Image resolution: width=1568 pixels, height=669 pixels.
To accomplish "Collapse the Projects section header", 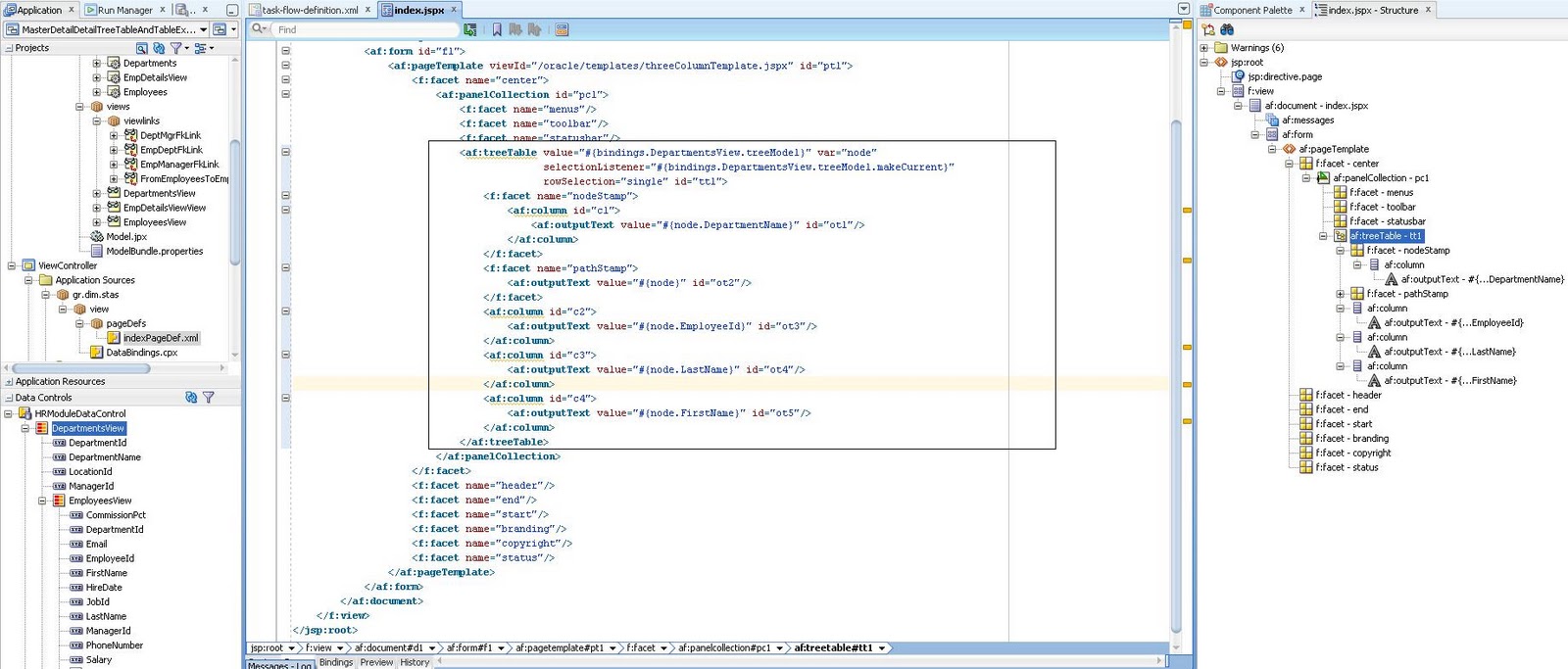I will pyautogui.click(x=9, y=47).
